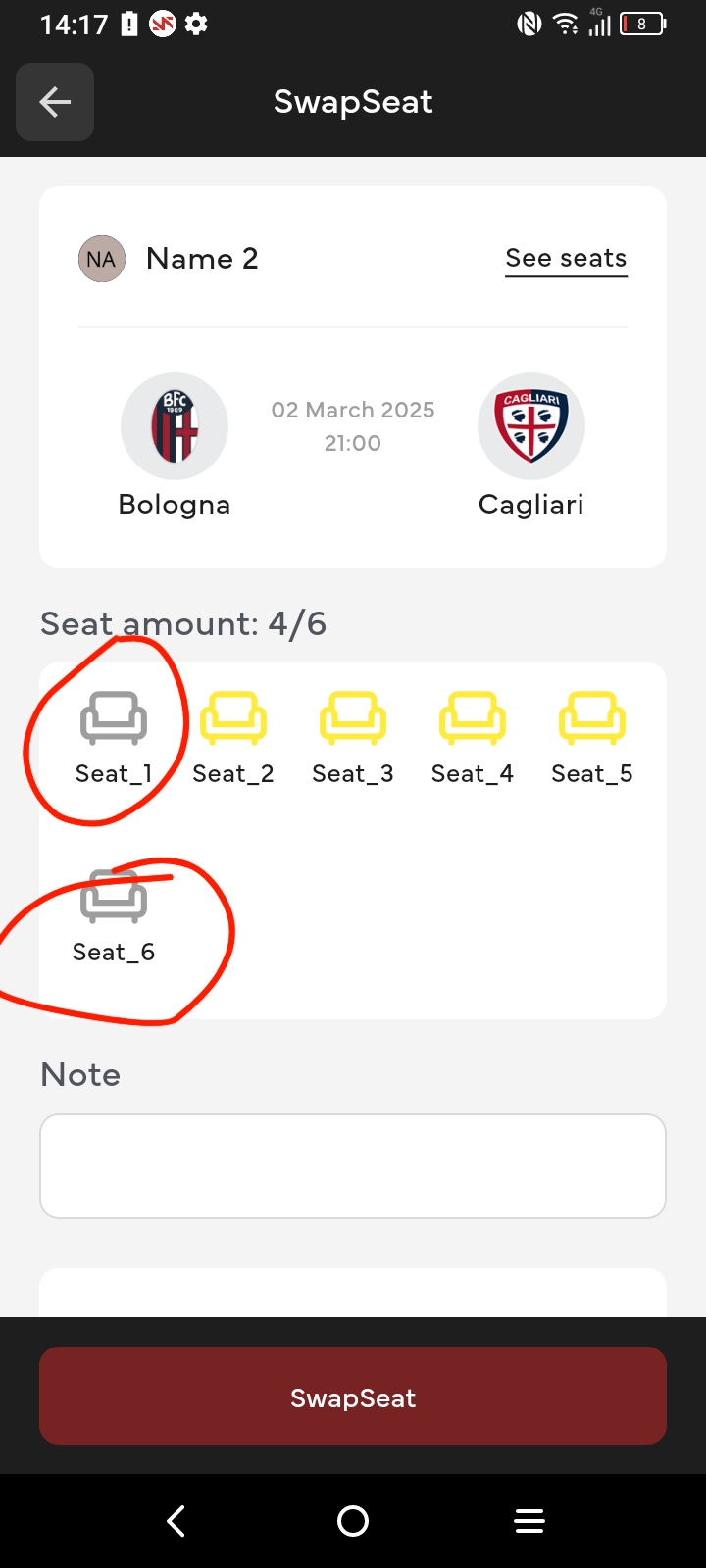Focus the Note text field
This screenshot has height=1568, width=706.
point(353,1166)
